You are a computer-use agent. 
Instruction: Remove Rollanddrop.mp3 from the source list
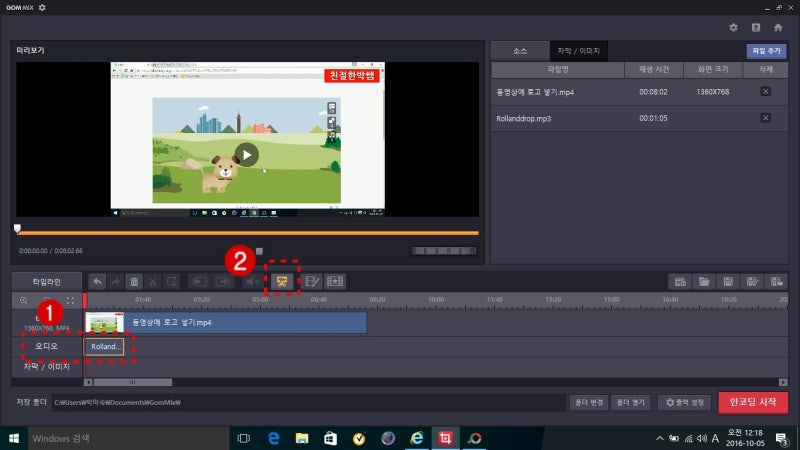pyautogui.click(x=765, y=118)
